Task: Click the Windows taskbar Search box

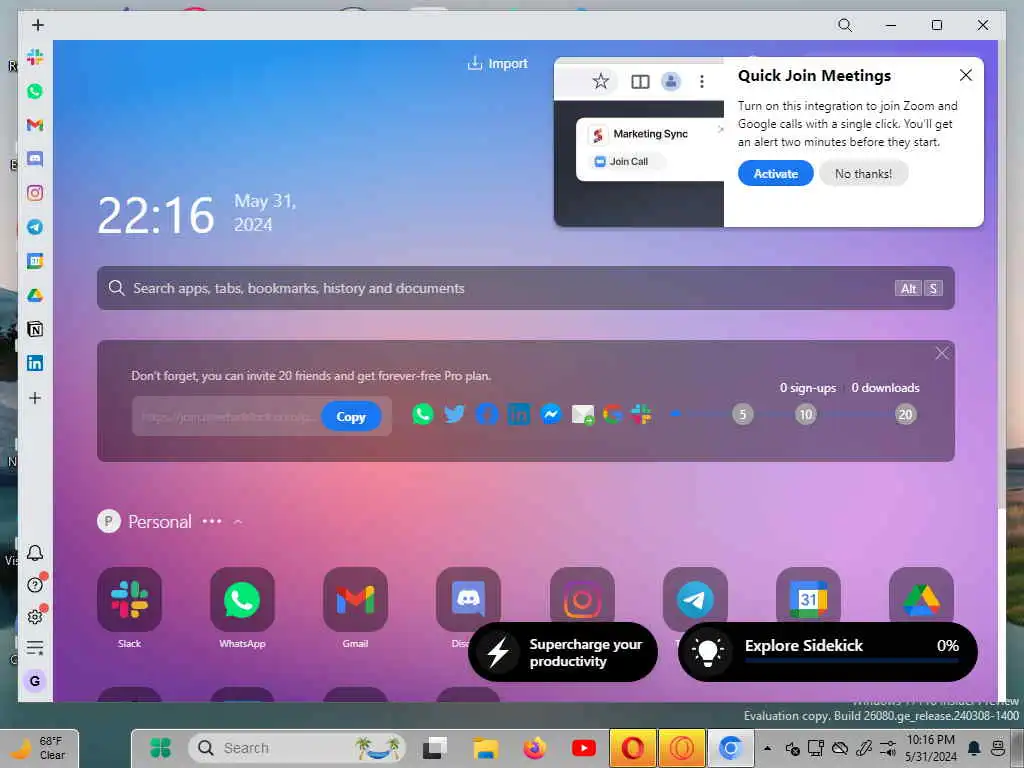Action: click(297, 748)
